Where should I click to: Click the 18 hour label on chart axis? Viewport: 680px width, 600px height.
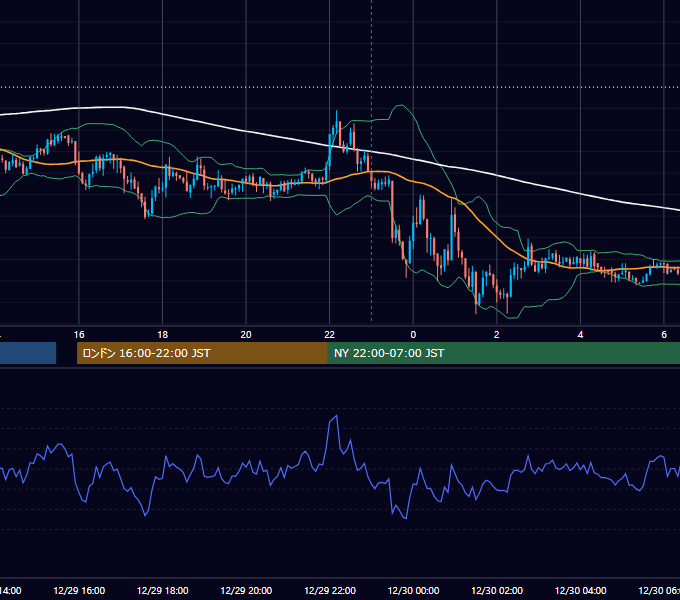pos(163,334)
